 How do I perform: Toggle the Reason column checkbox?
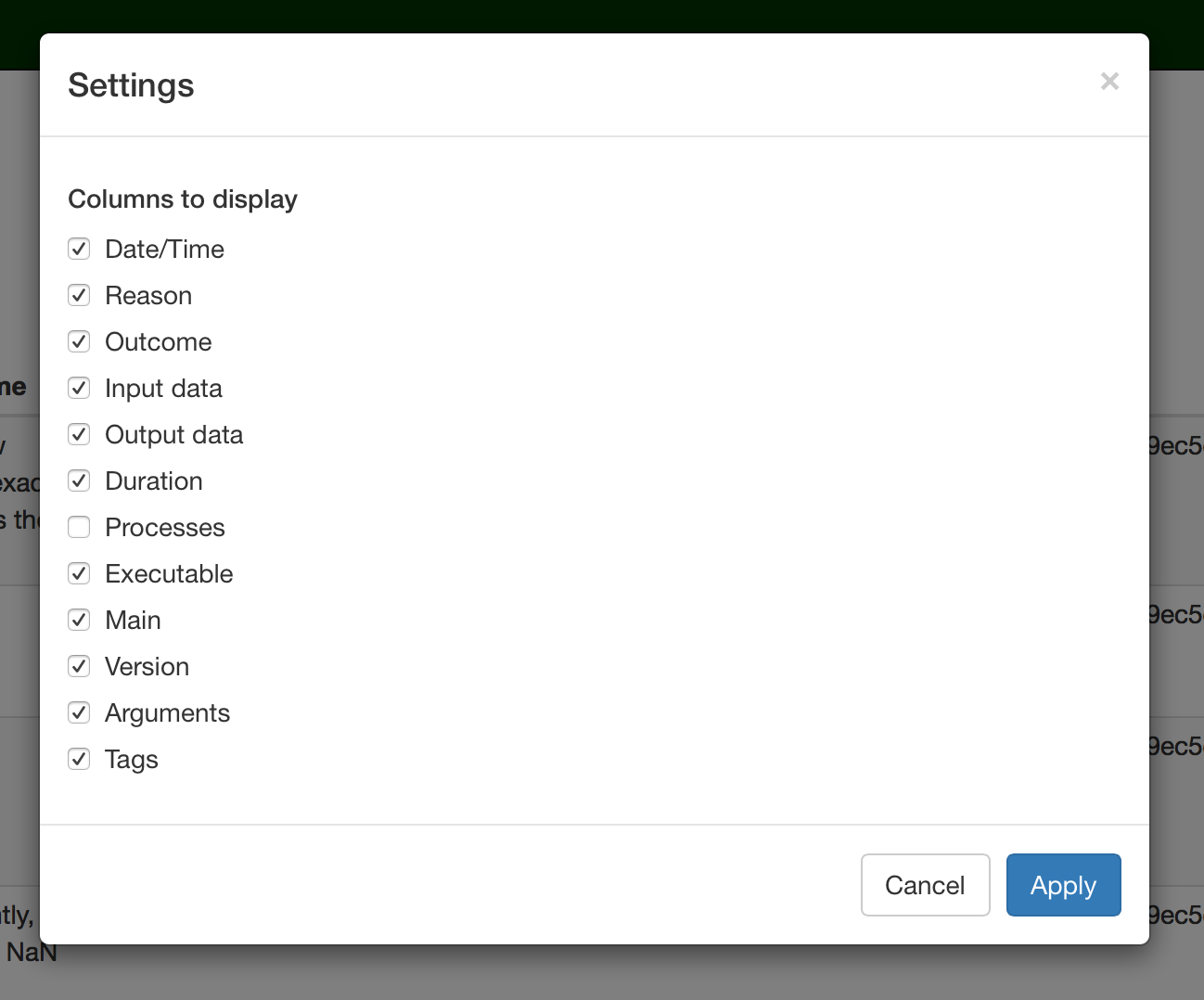(x=79, y=295)
